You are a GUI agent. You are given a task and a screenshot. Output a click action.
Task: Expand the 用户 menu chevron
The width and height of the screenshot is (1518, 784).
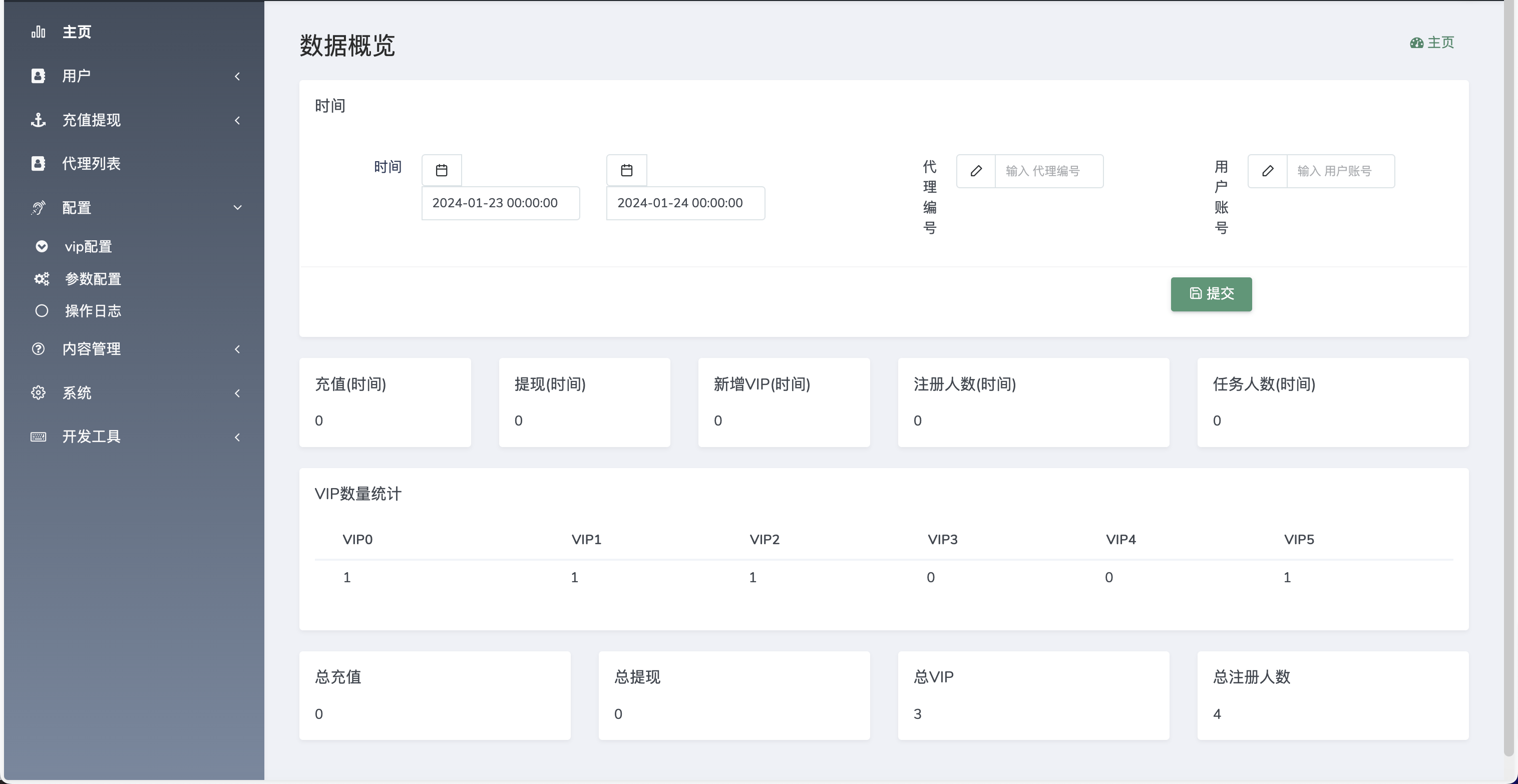tap(237, 76)
